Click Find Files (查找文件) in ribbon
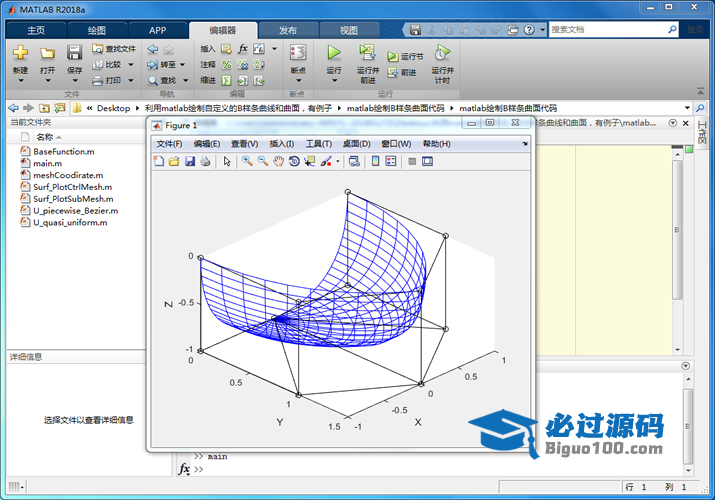This screenshot has height=500, width=715. tap(114, 49)
